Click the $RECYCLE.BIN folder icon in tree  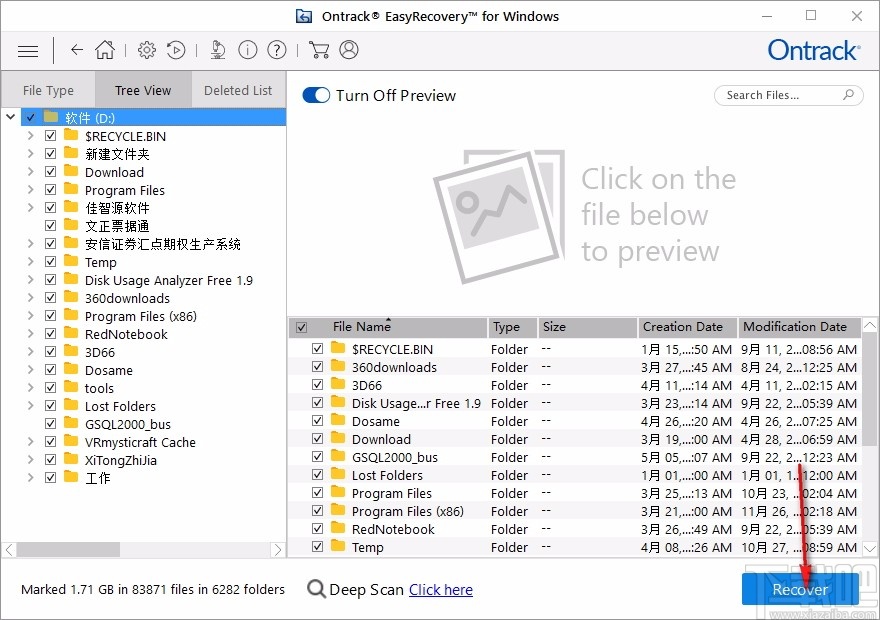coord(71,135)
